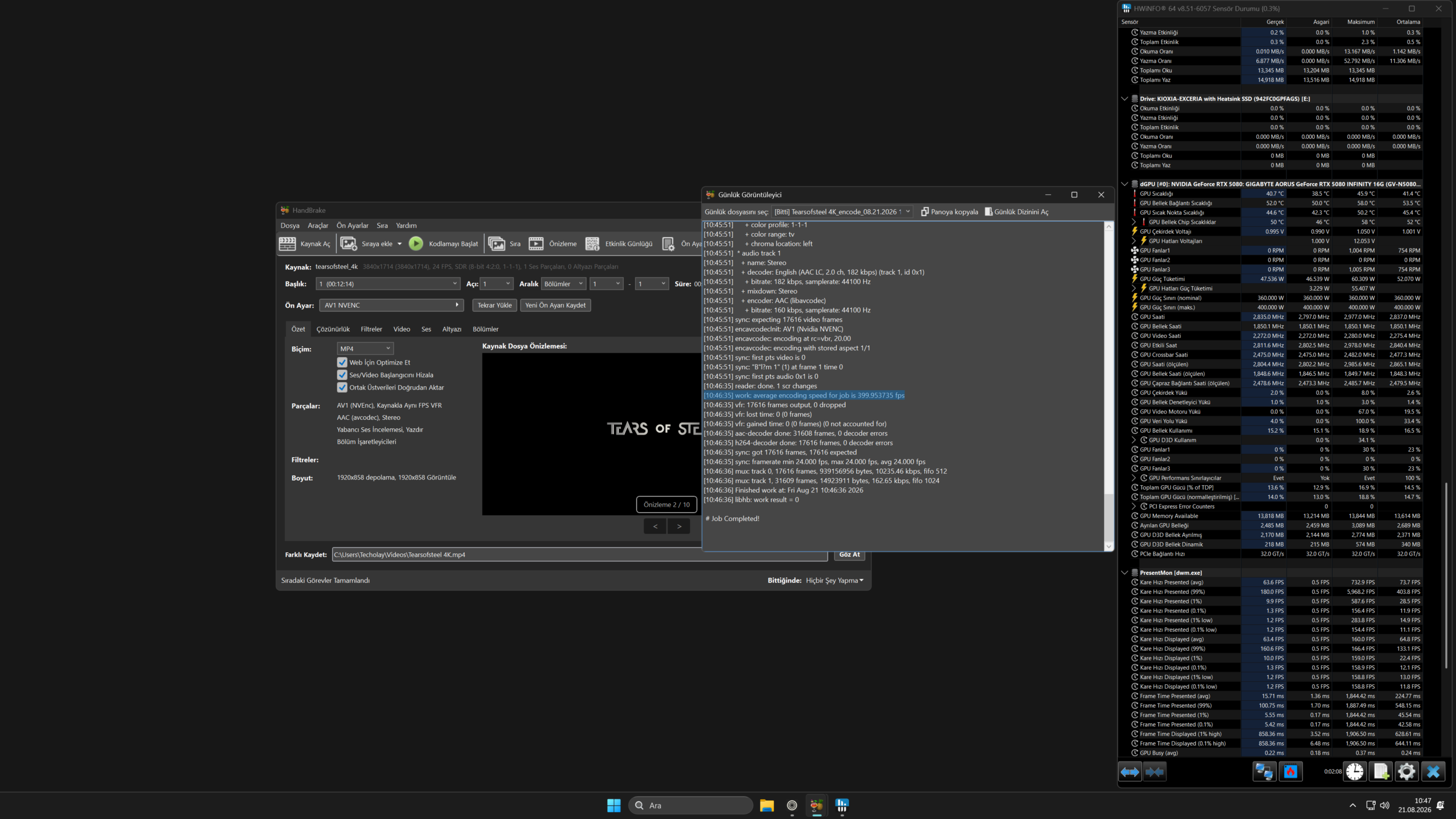Open HWiNFO settings with the gear icon
Image resolution: width=1456 pixels, height=819 pixels.
tap(1407, 772)
